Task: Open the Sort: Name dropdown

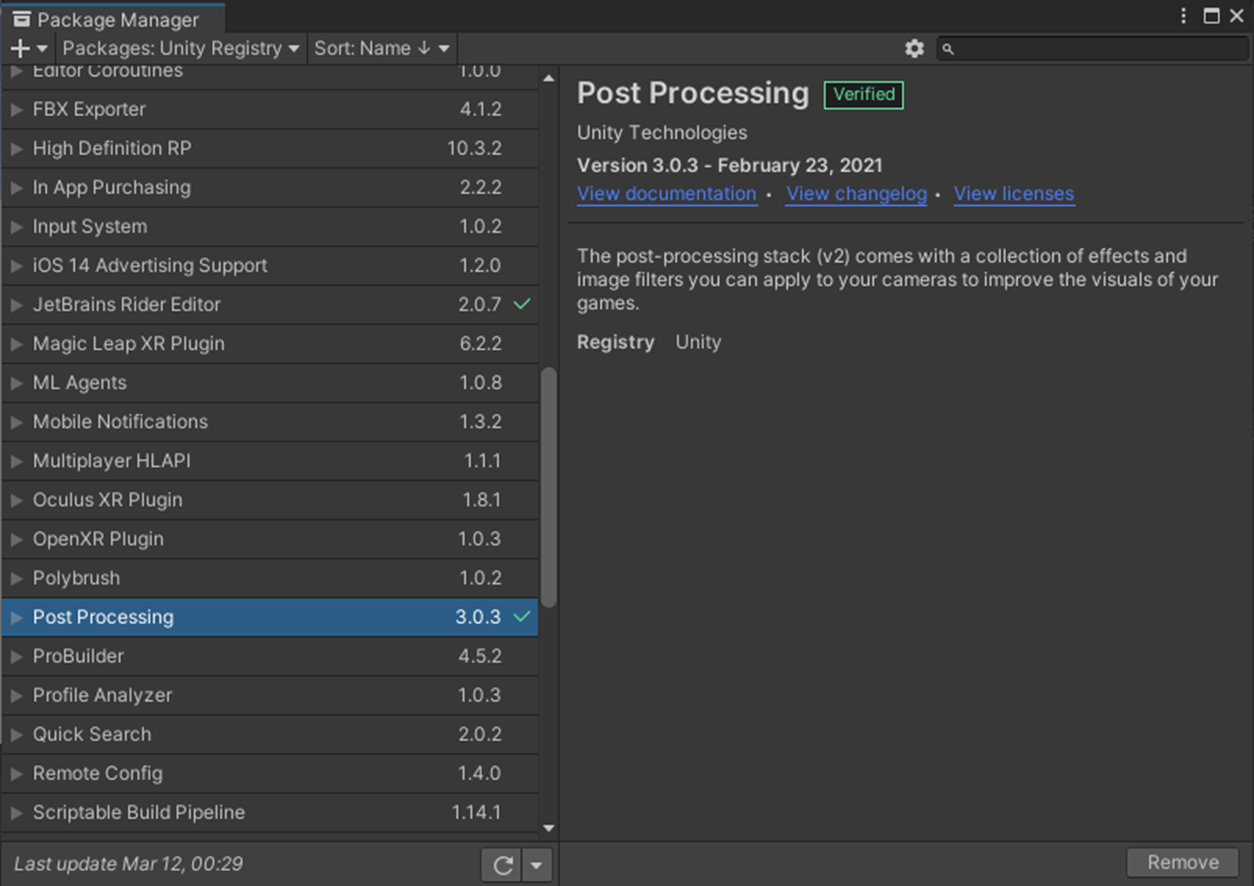Action: (382, 48)
